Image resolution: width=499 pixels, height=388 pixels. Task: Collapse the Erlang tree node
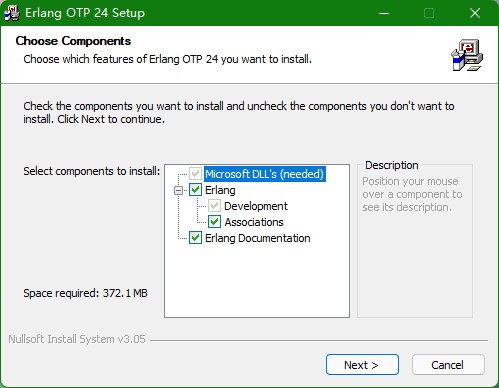[179, 190]
